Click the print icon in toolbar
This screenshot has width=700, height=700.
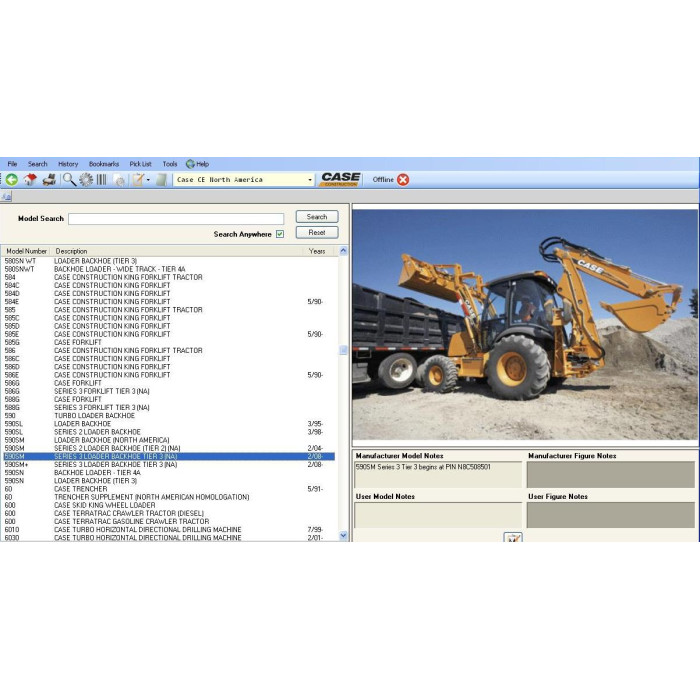pyautogui.click(x=49, y=179)
